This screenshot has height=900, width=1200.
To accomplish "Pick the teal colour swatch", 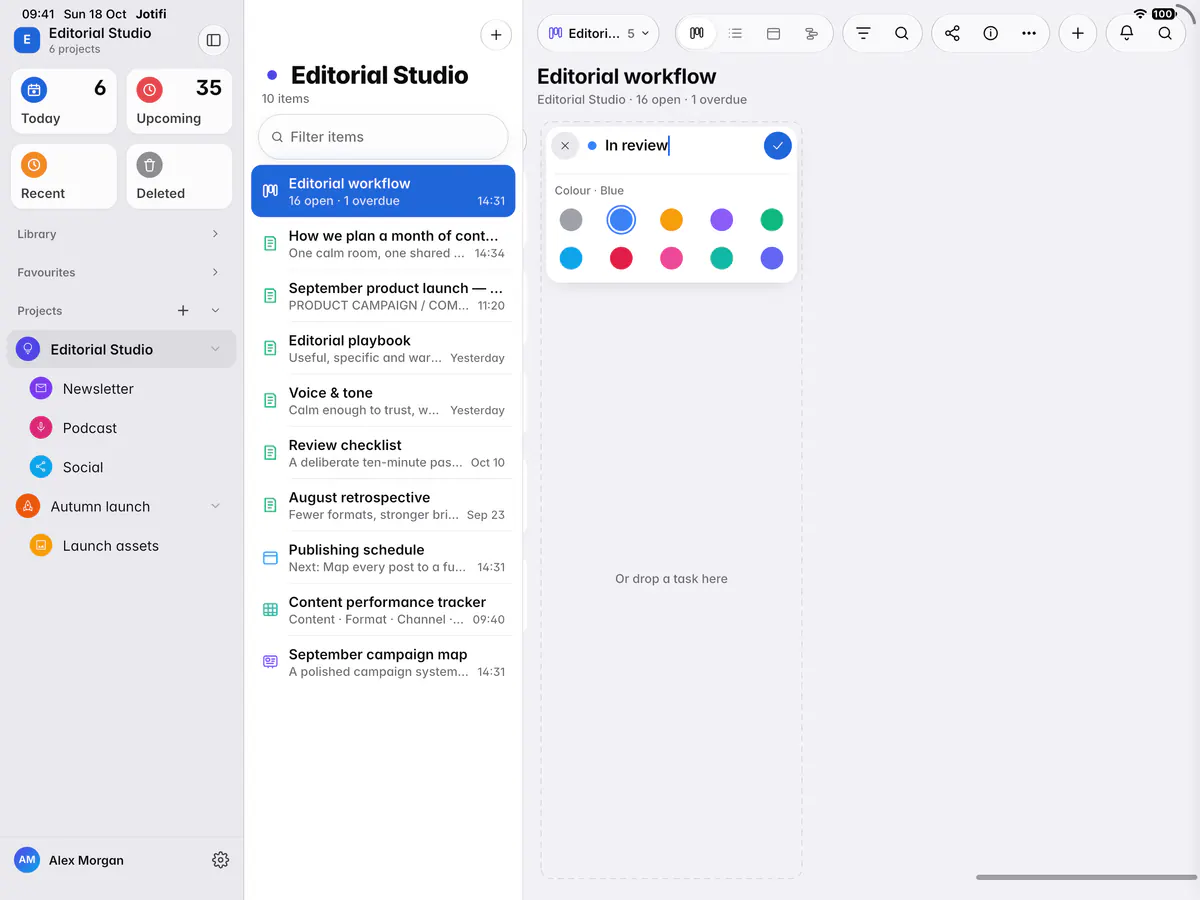I will 721,258.
